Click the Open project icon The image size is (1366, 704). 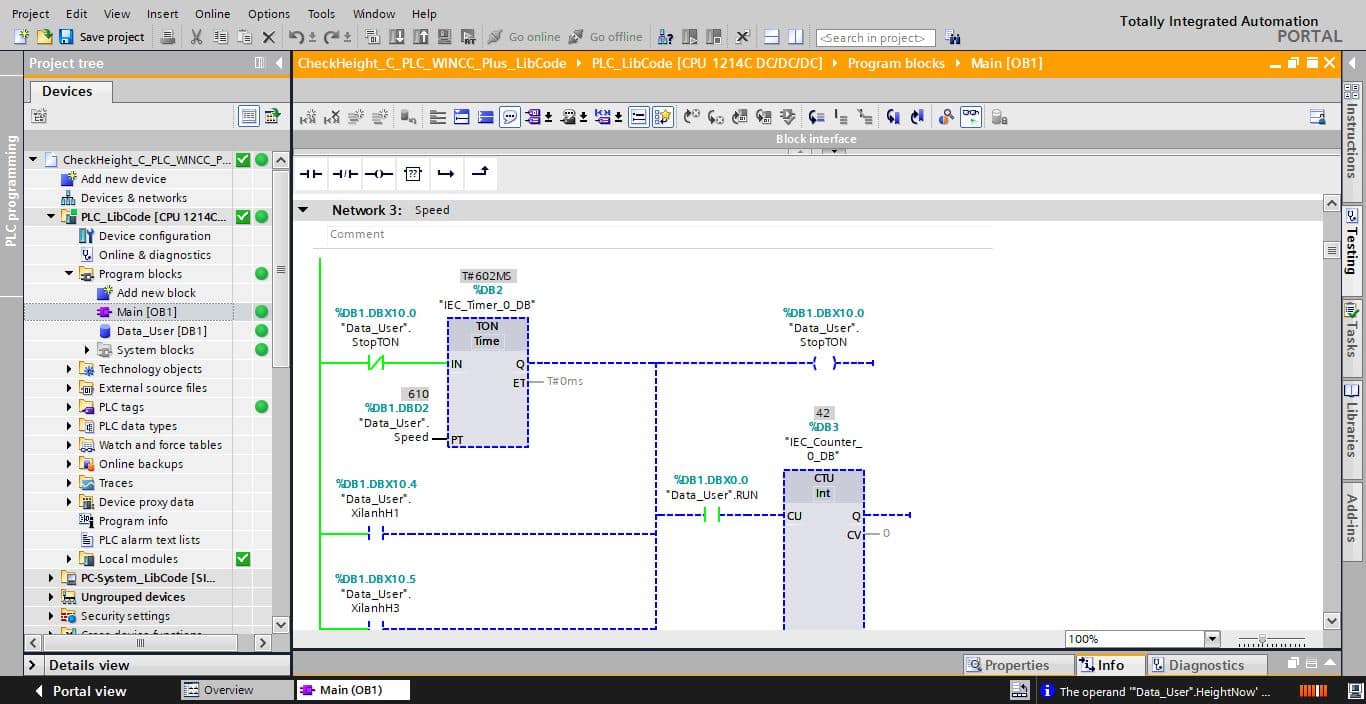pos(44,37)
